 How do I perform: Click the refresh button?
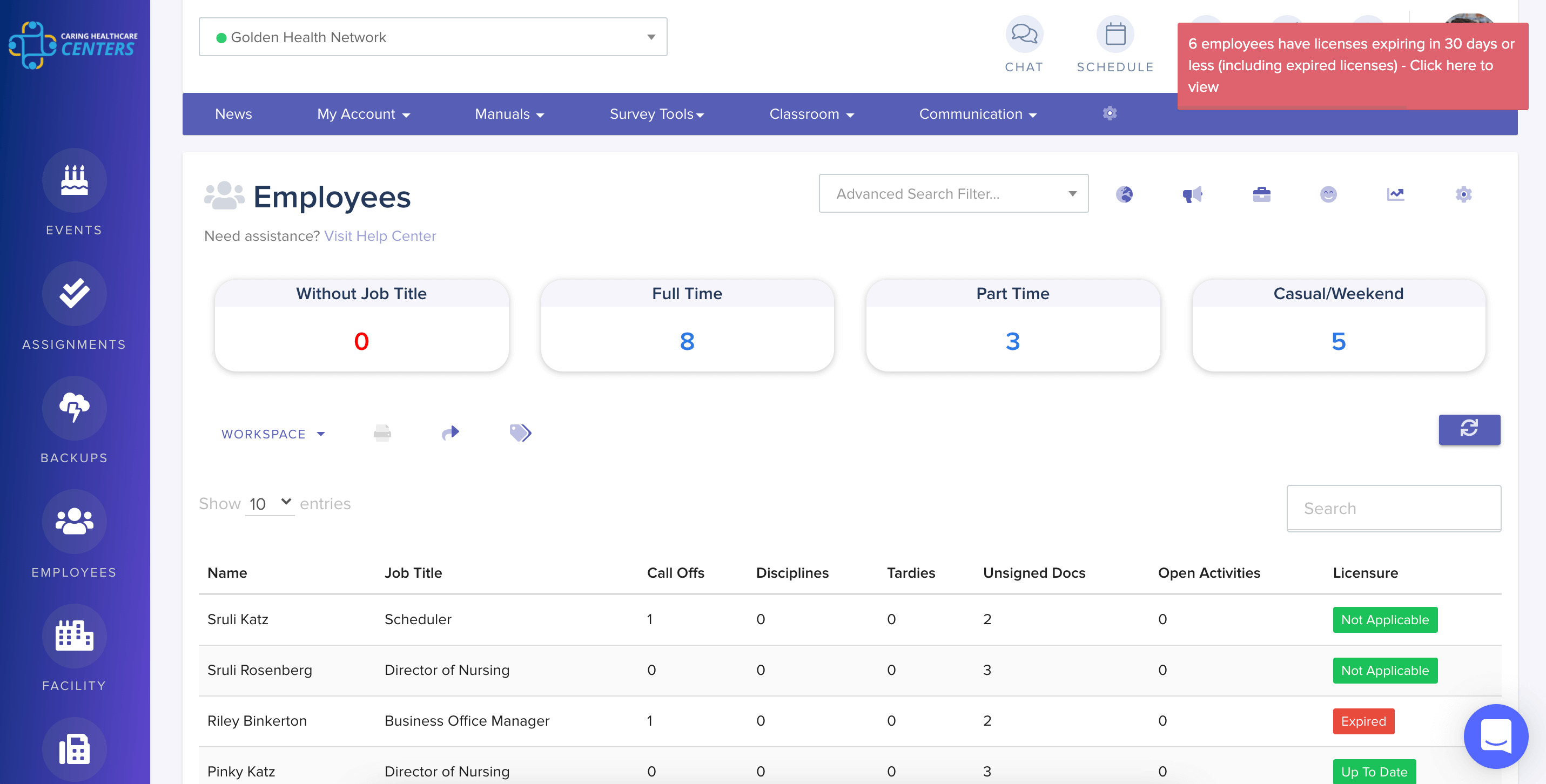pyautogui.click(x=1469, y=429)
